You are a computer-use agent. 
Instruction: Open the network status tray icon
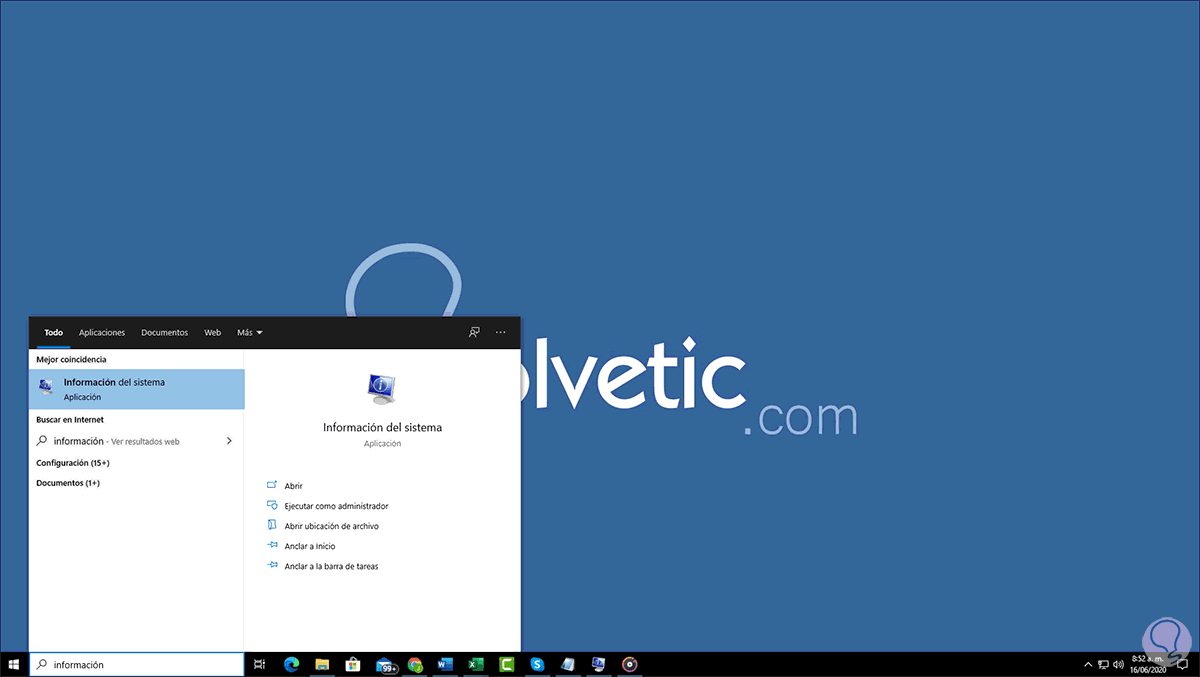pos(1104,664)
